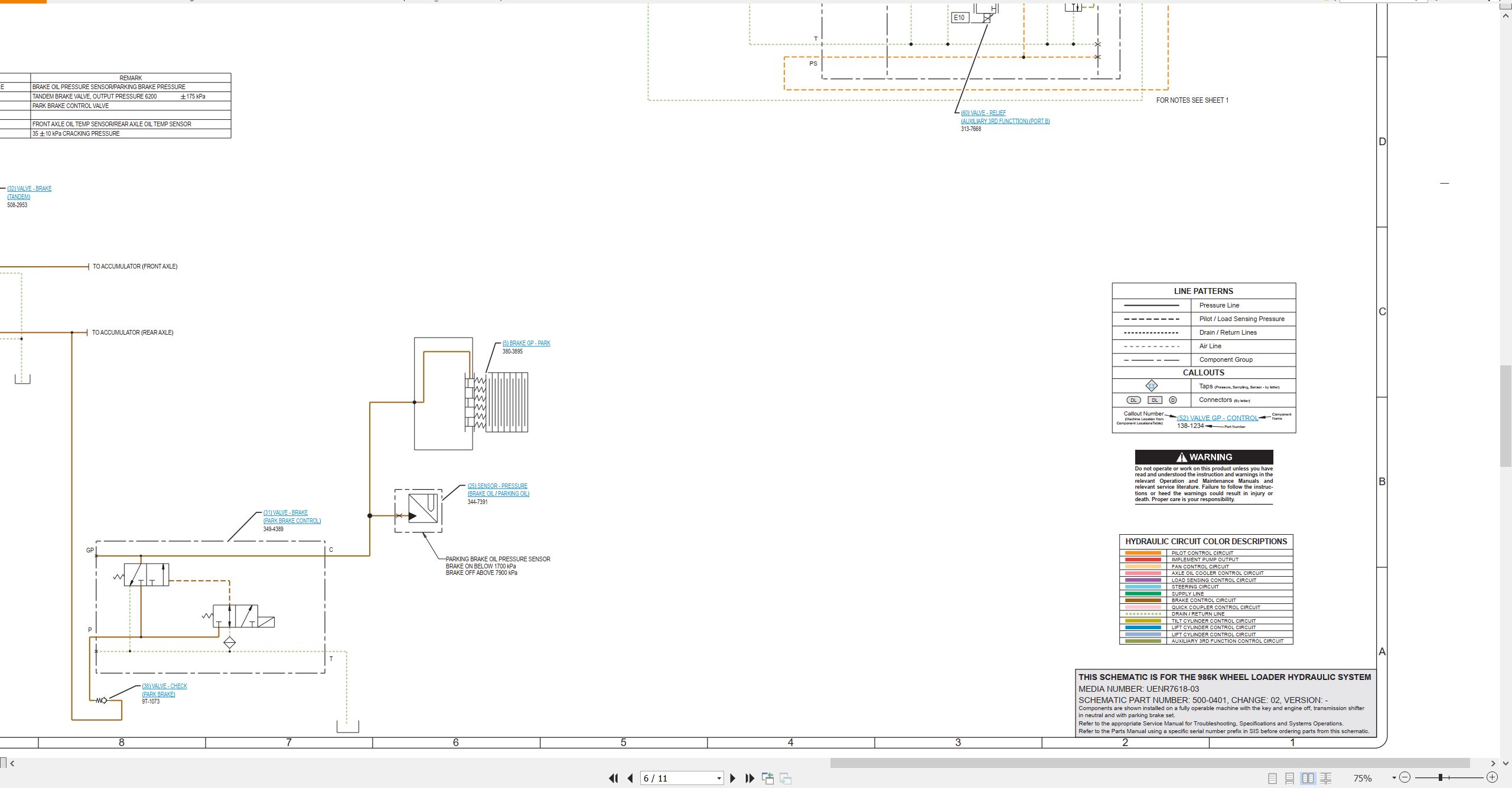Open the (25) SENSOR - PRESSURE link
Screen dimensions: 1512x788
click(498, 490)
